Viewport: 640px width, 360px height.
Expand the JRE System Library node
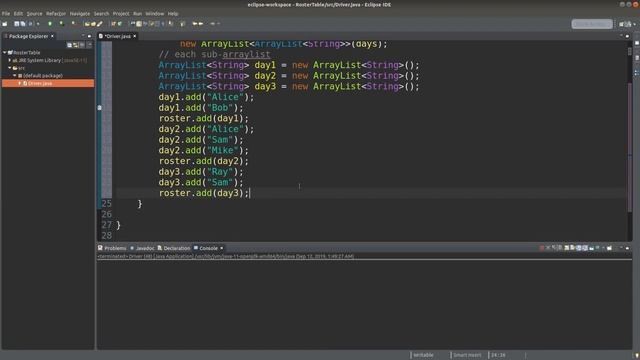[x=10, y=60]
